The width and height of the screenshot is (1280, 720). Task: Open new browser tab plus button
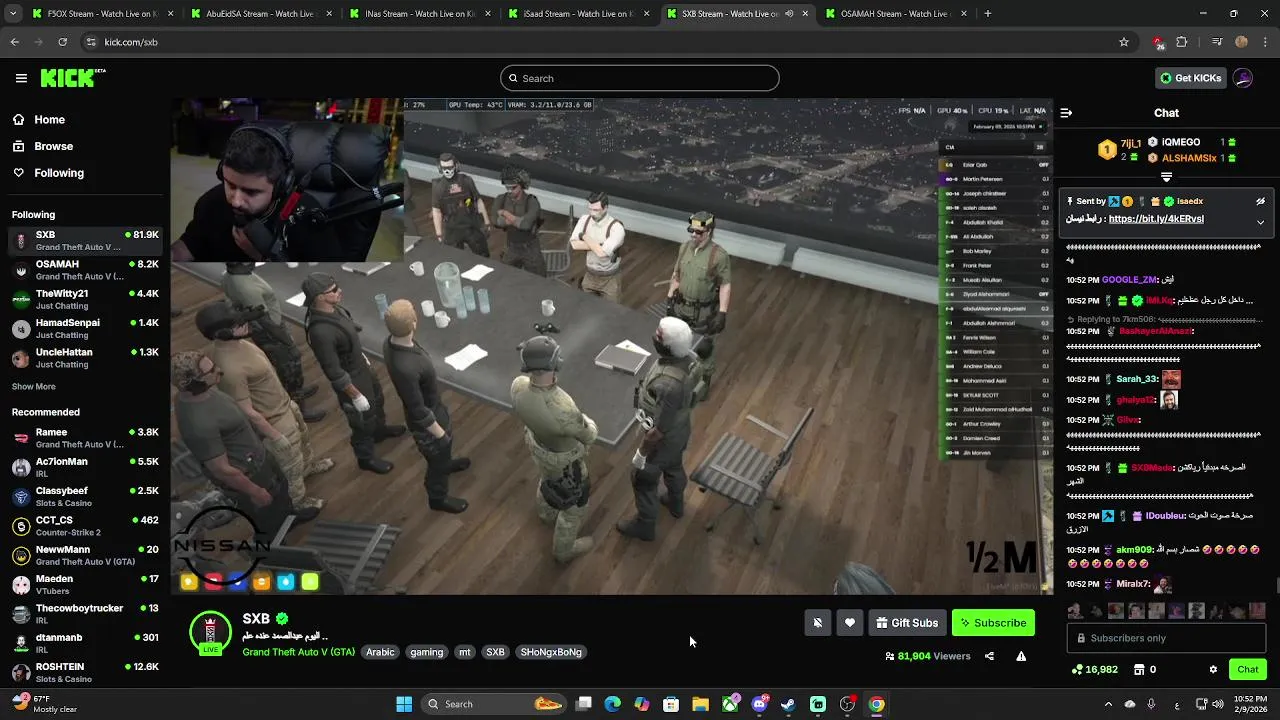[987, 14]
